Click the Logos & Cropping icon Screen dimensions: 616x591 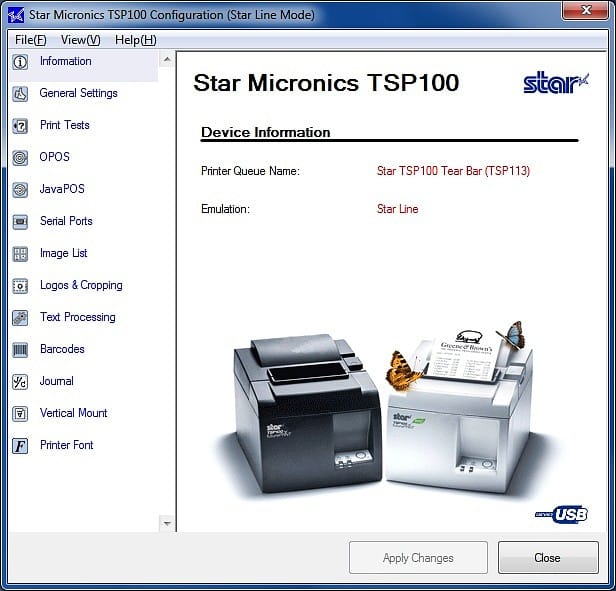(x=20, y=286)
